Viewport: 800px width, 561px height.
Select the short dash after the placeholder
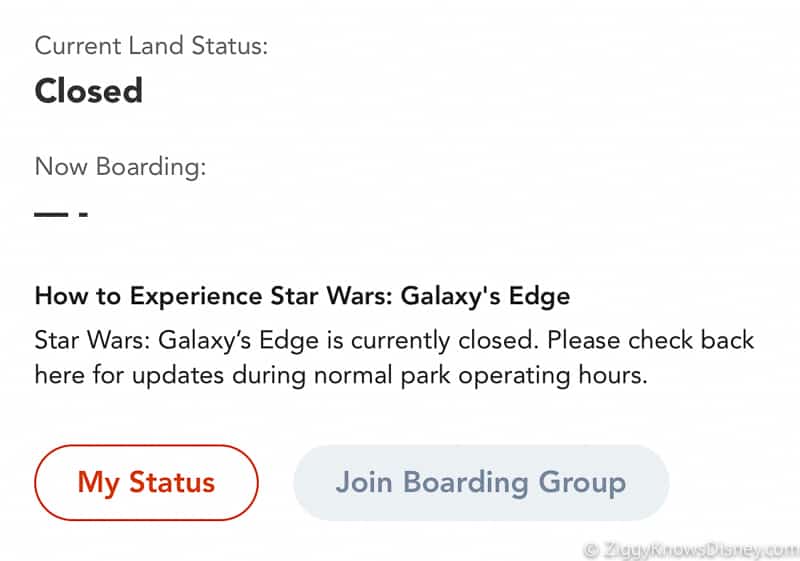point(84,214)
